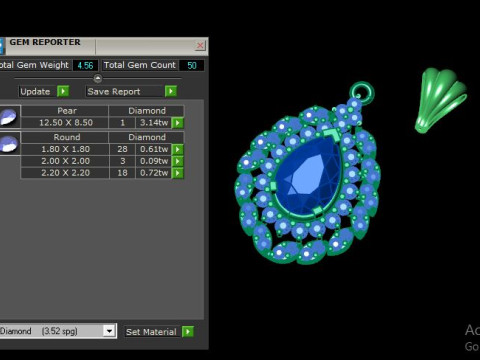
Task: Select the pear center stone in the pendant
Action: 308,176
